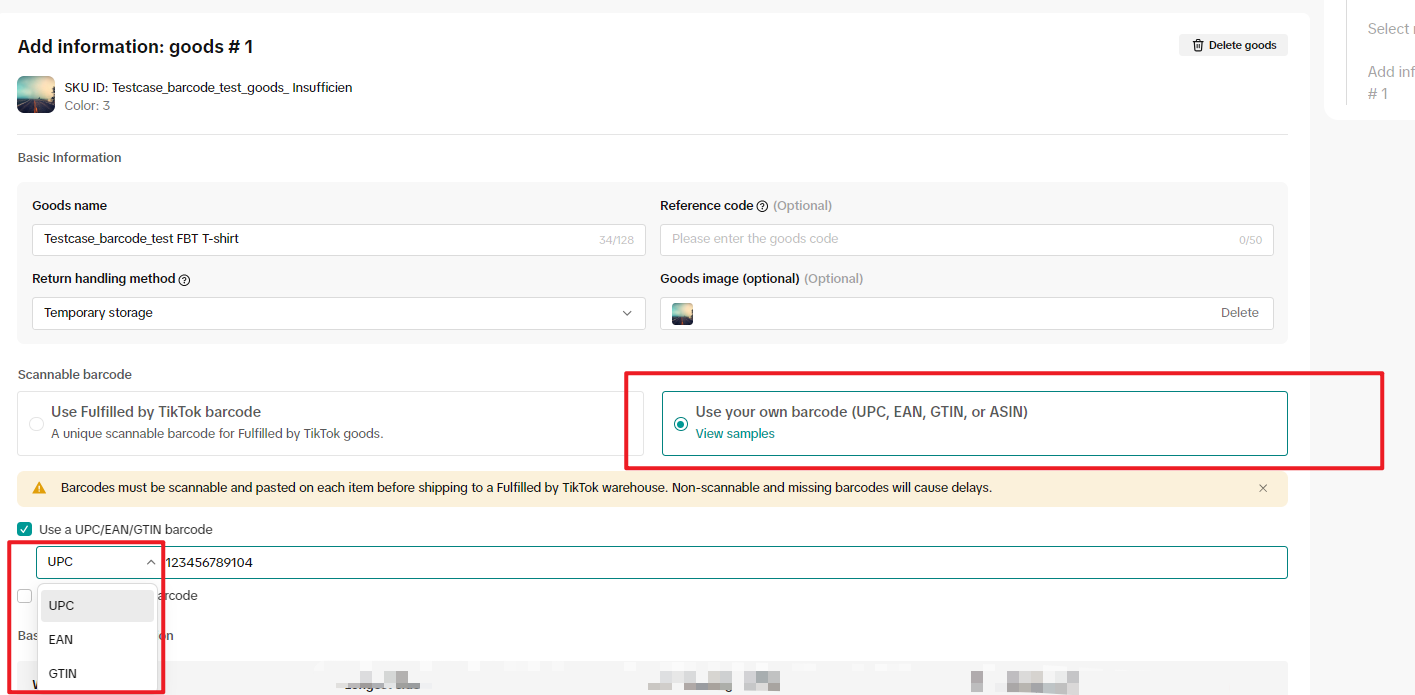
Task: Uncheck Use a UPC/EAN/GTIN barcode checkbox
Action: click(x=25, y=529)
